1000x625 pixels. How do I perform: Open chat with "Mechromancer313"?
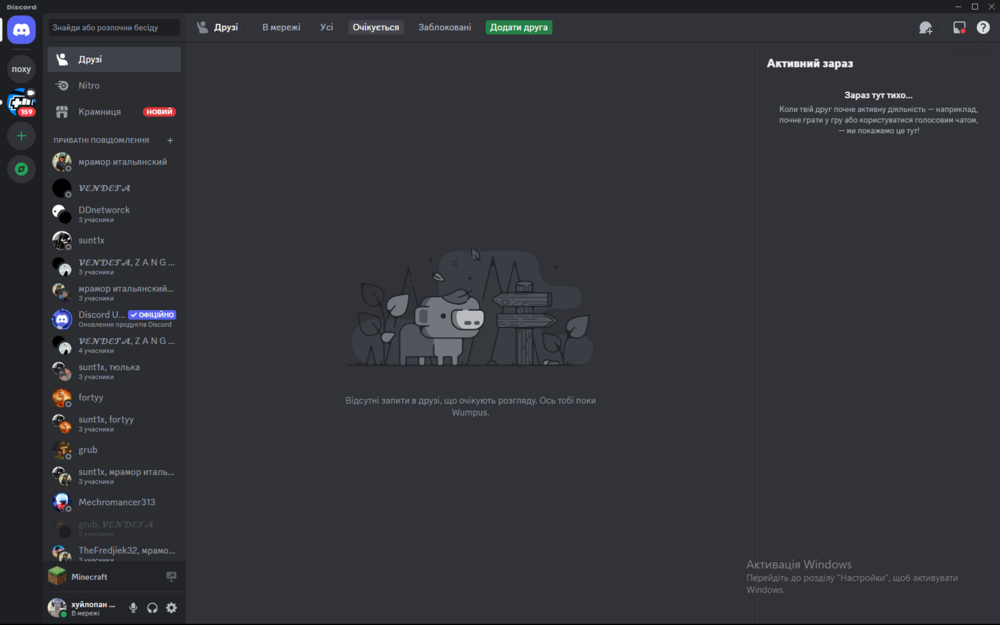[x=114, y=502]
